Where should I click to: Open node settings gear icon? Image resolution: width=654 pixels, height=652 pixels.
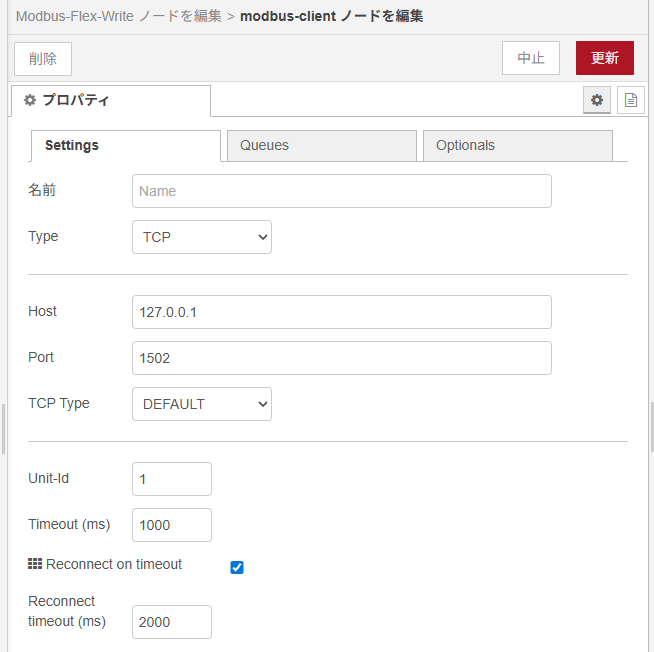coord(597,100)
